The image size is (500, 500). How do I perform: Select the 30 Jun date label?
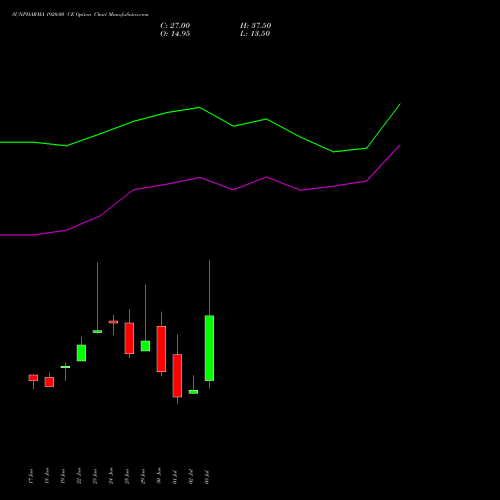(159, 476)
